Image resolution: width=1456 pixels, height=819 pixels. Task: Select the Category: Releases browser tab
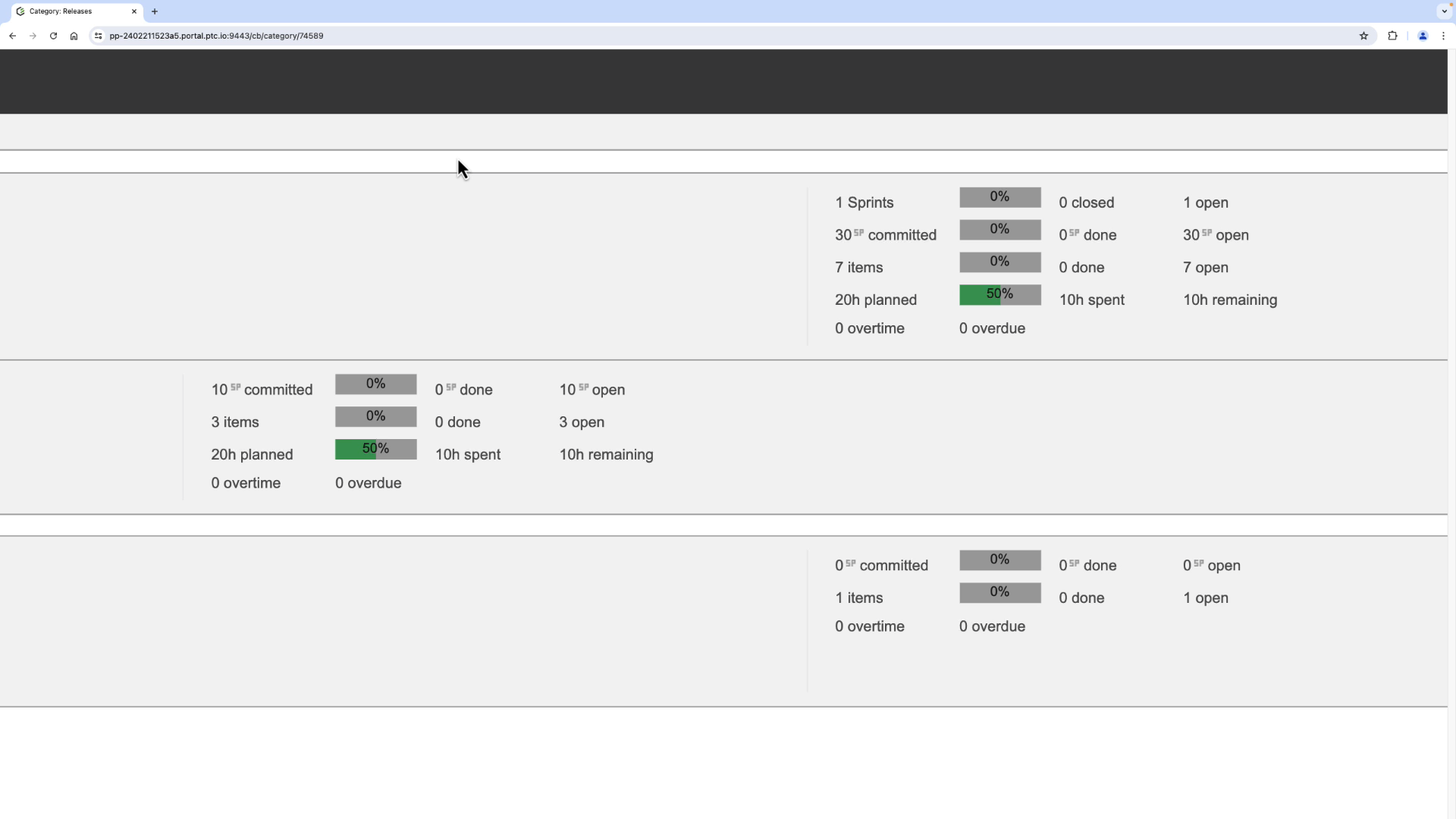76,11
